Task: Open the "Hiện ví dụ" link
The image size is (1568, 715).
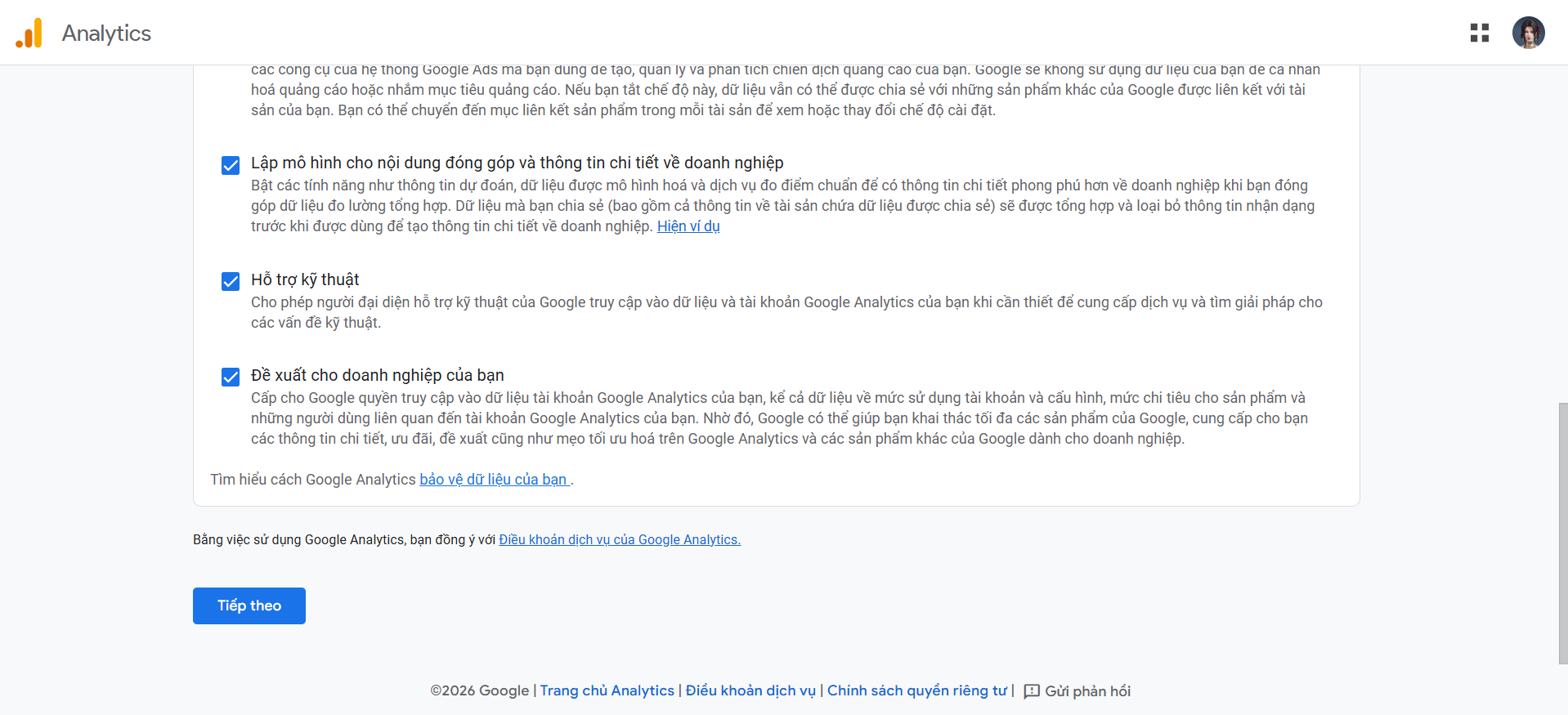Action: (688, 226)
